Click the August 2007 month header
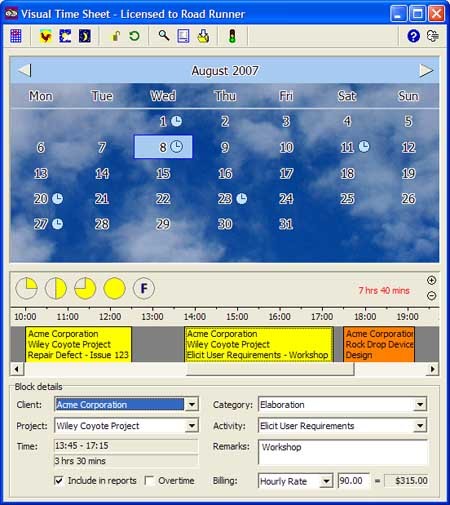This screenshot has height=505, width=450. 225,70
